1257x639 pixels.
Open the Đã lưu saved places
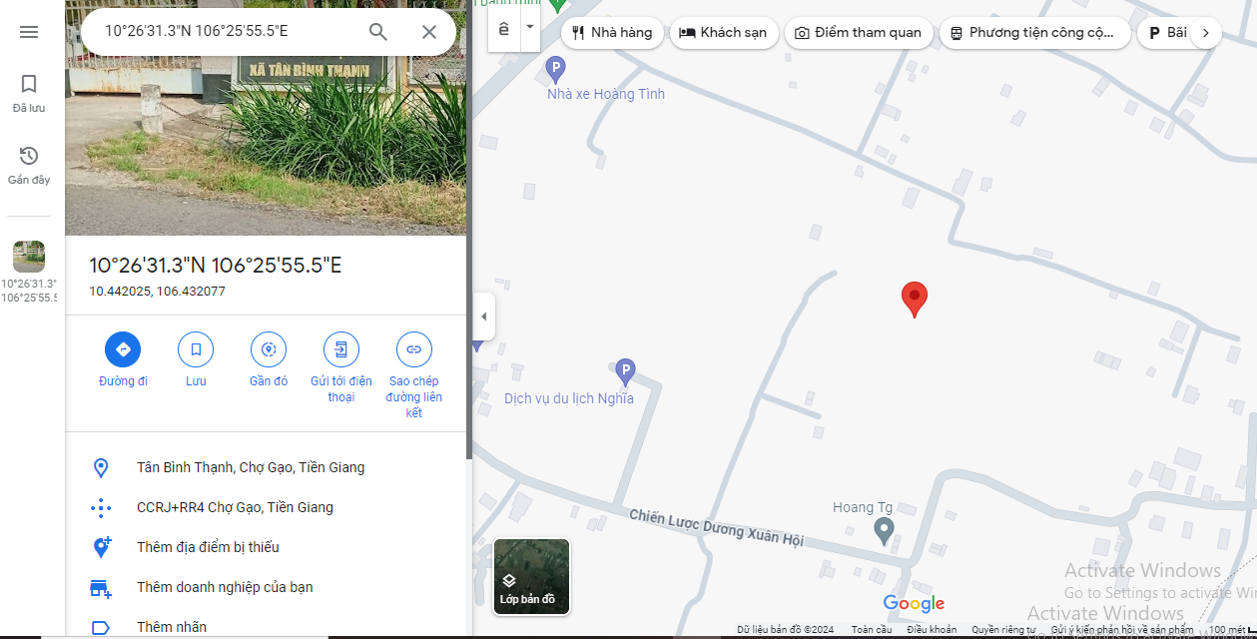[x=29, y=94]
